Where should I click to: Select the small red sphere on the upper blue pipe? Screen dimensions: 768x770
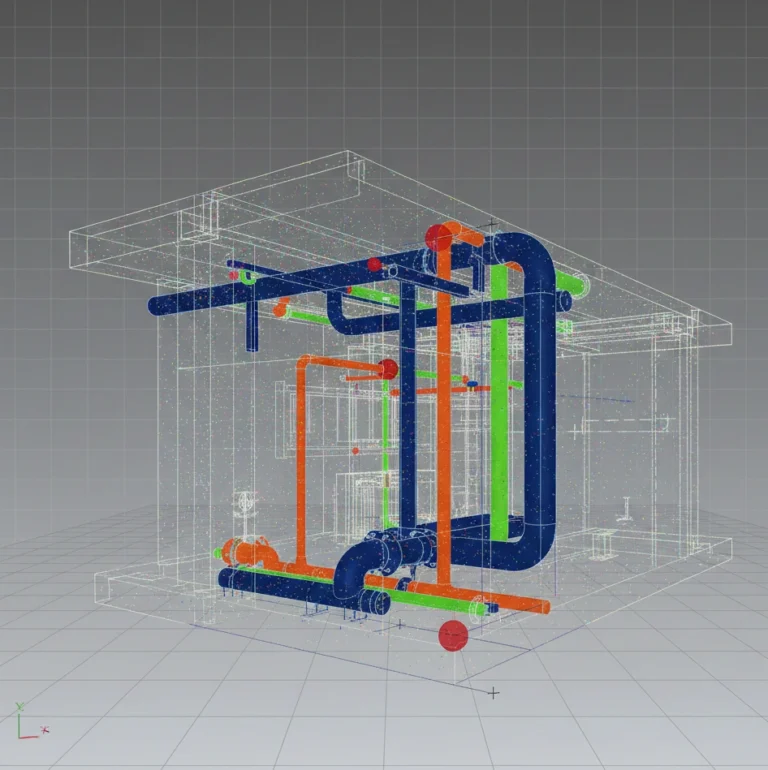[x=374, y=265]
